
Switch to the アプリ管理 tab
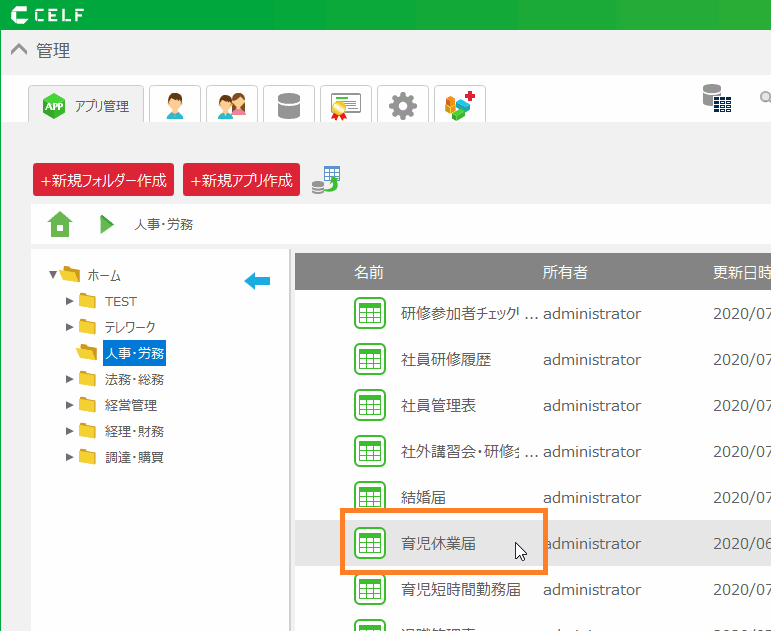[x=87, y=105]
